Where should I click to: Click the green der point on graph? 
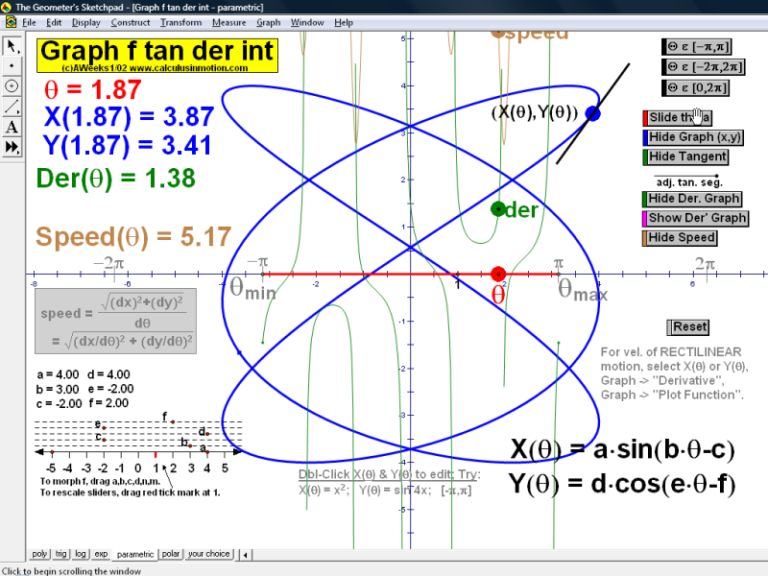(x=498, y=209)
